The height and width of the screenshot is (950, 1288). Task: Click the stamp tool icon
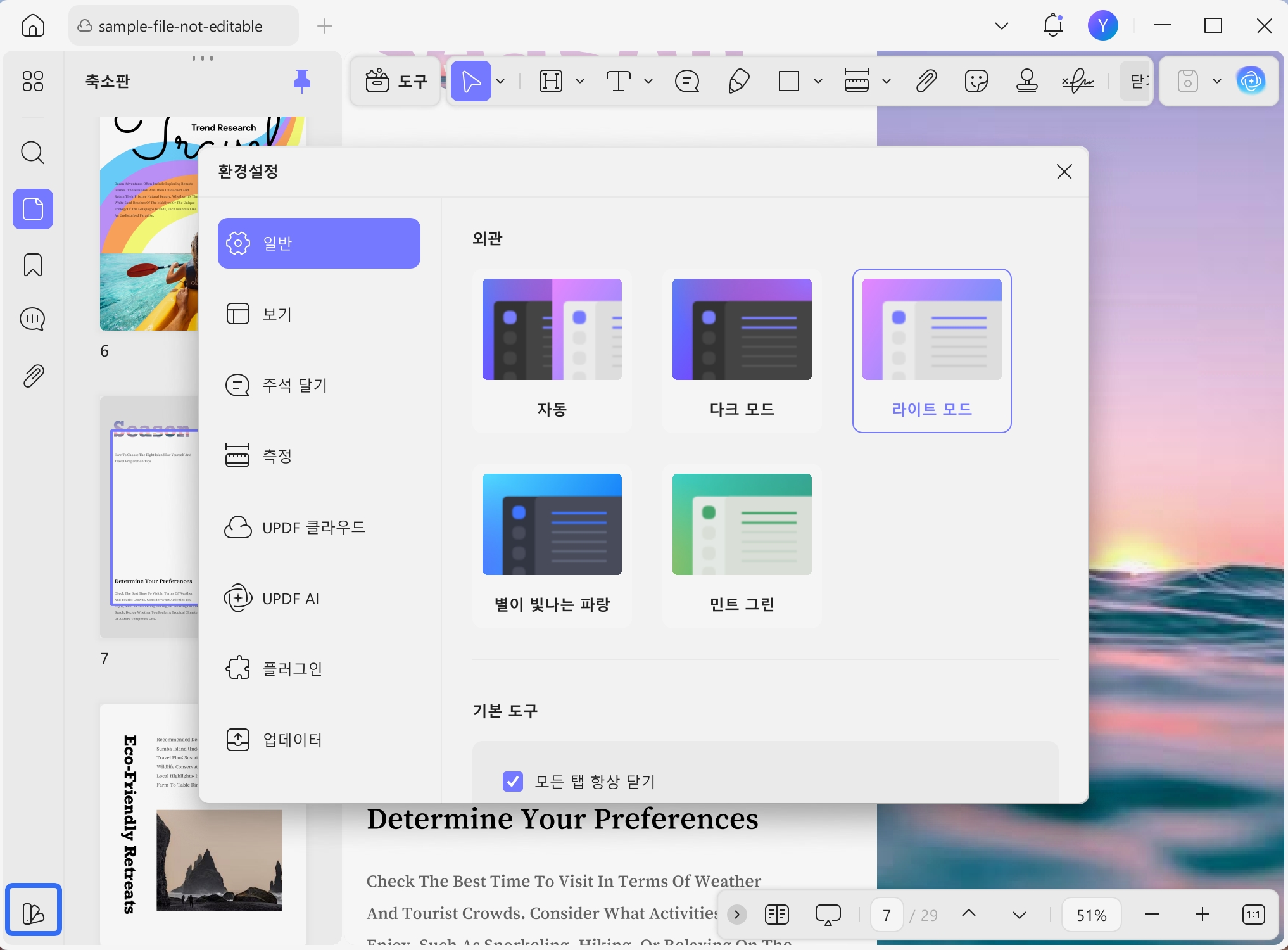click(1026, 81)
